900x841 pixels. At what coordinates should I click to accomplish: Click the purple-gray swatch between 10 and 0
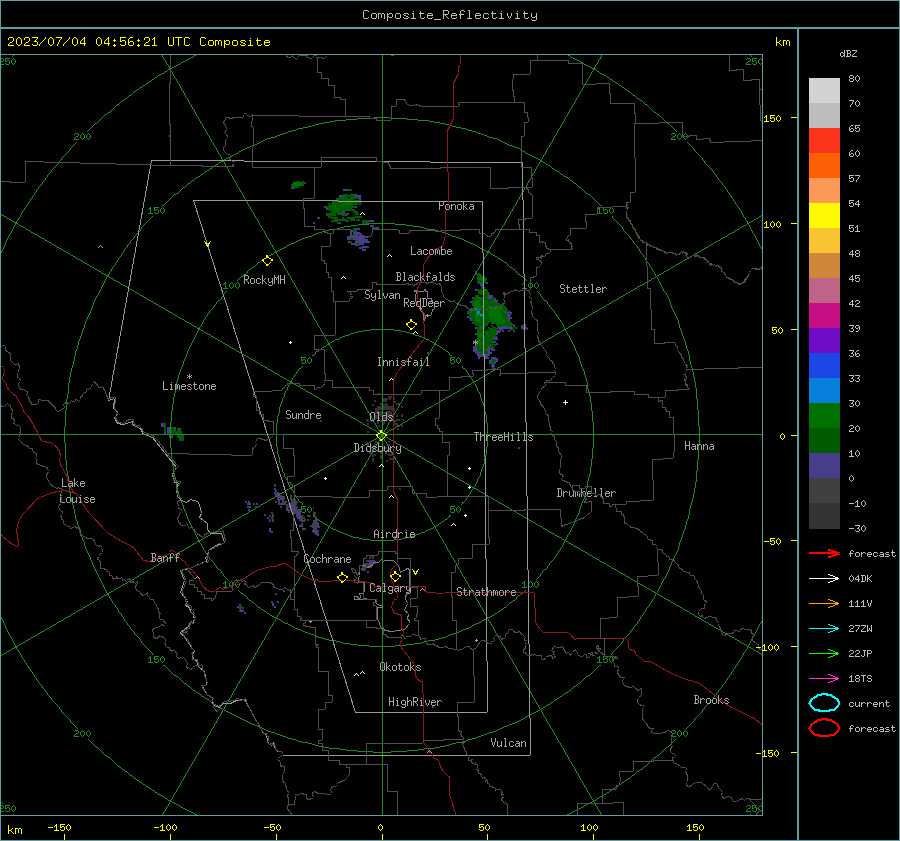(824, 465)
